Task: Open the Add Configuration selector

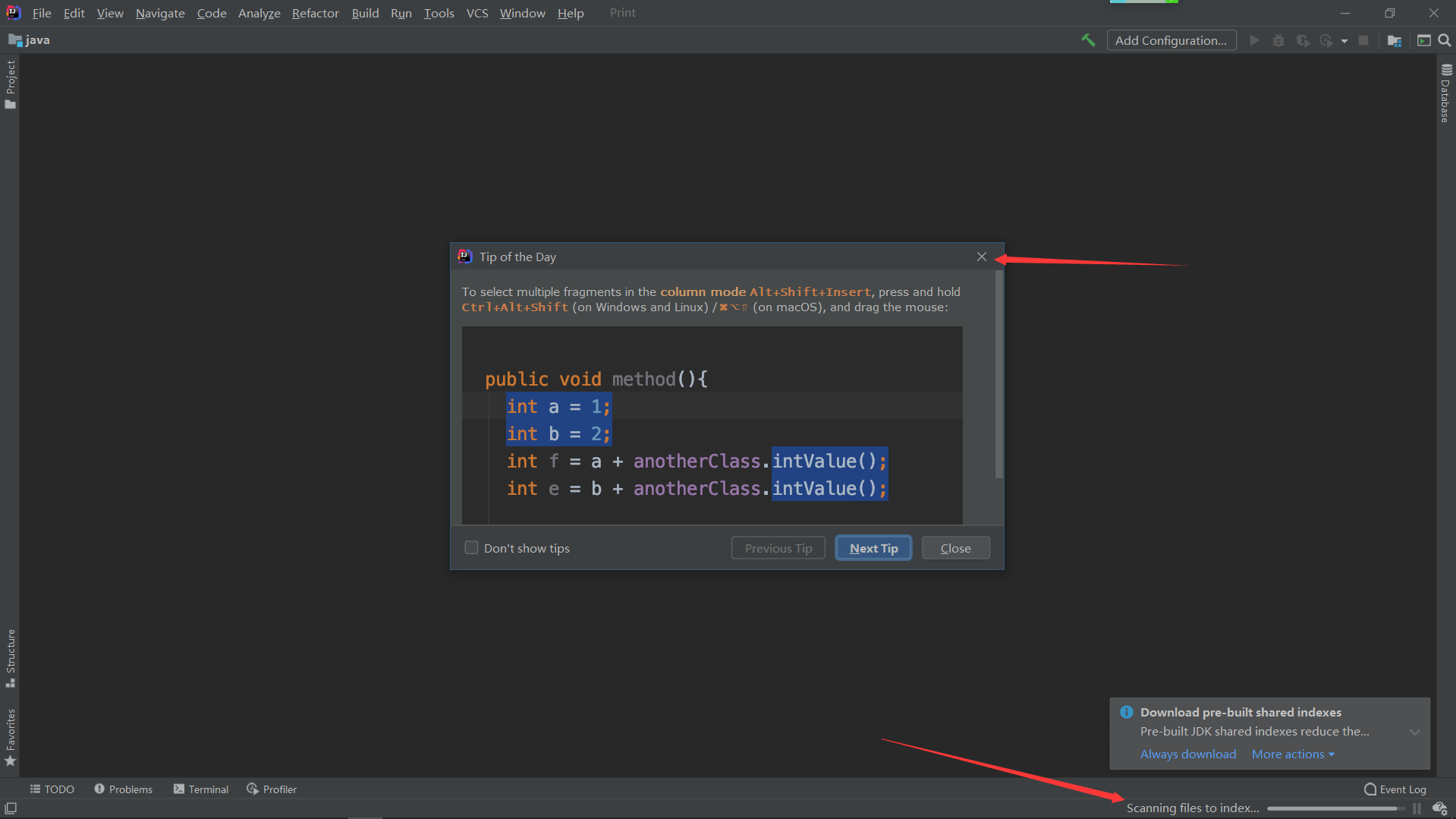Action: [x=1171, y=40]
